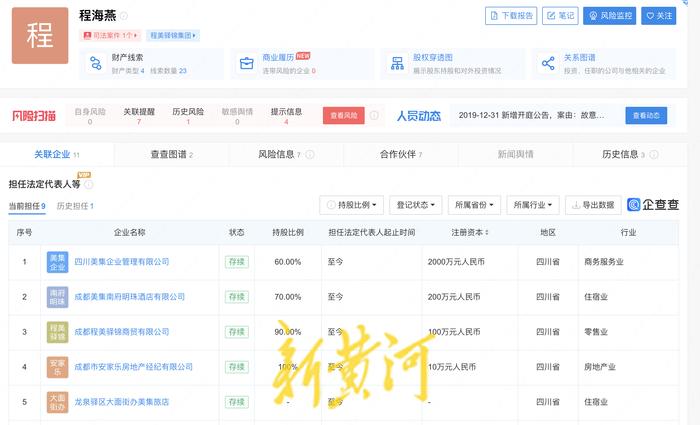The width and height of the screenshot is (700, 425).
Task: Open the 登记状态 filter dropdown
Action: click(x=416, y=205)
